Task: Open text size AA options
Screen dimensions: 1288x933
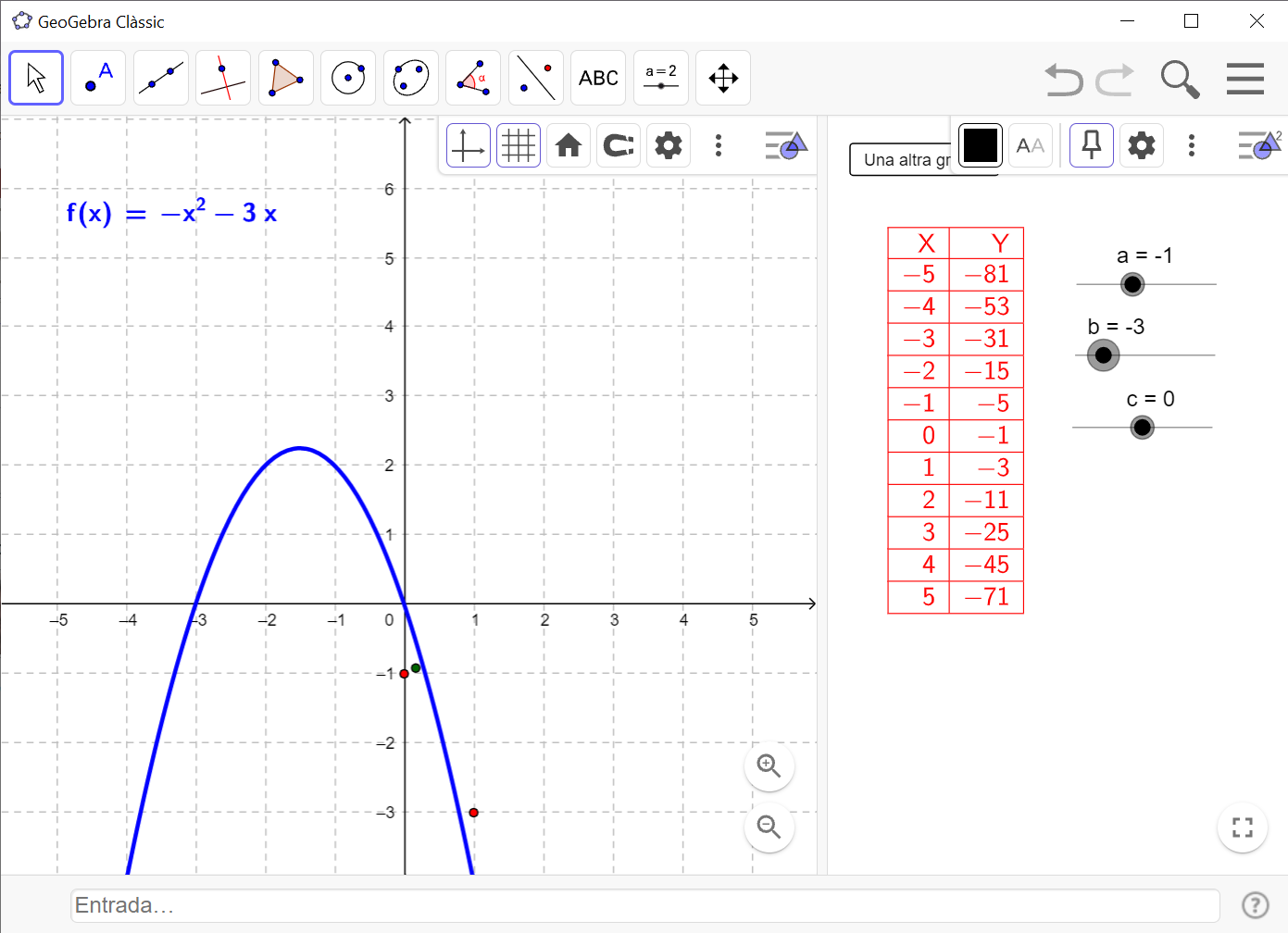Action: coord(1031,145)
